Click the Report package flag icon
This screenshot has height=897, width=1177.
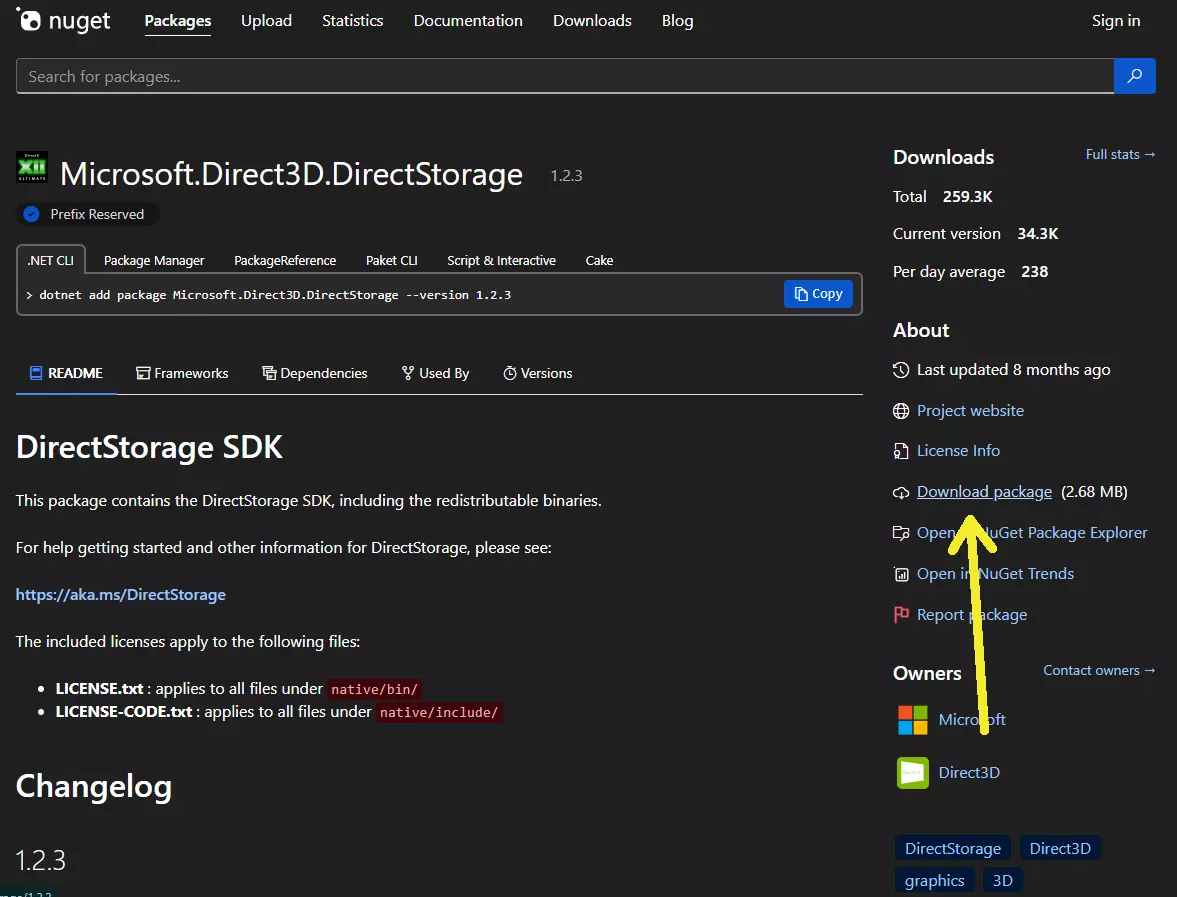point(901,614)
